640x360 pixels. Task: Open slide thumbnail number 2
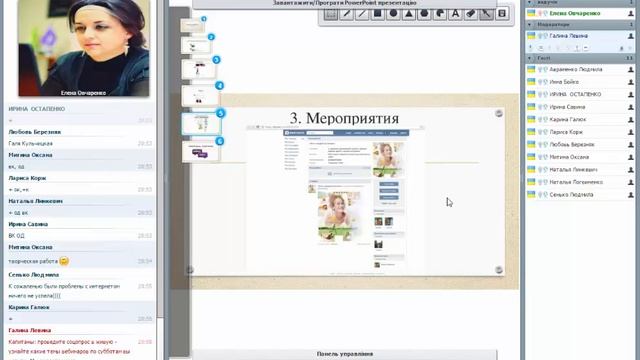tap(196, 45)
